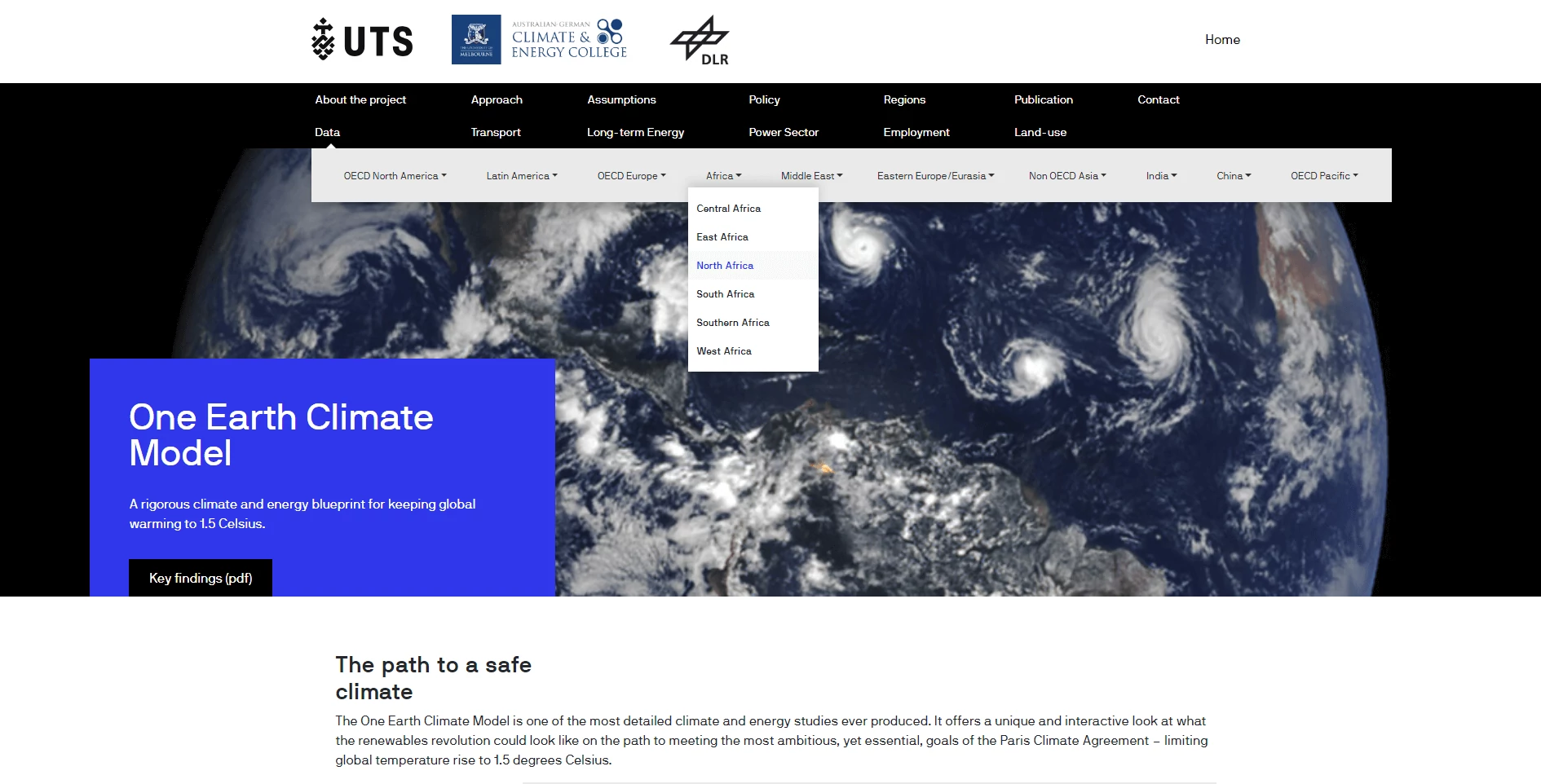Open the Non OECD Asia dropdown
The image size is (1541, 784).
(1067, 175)
